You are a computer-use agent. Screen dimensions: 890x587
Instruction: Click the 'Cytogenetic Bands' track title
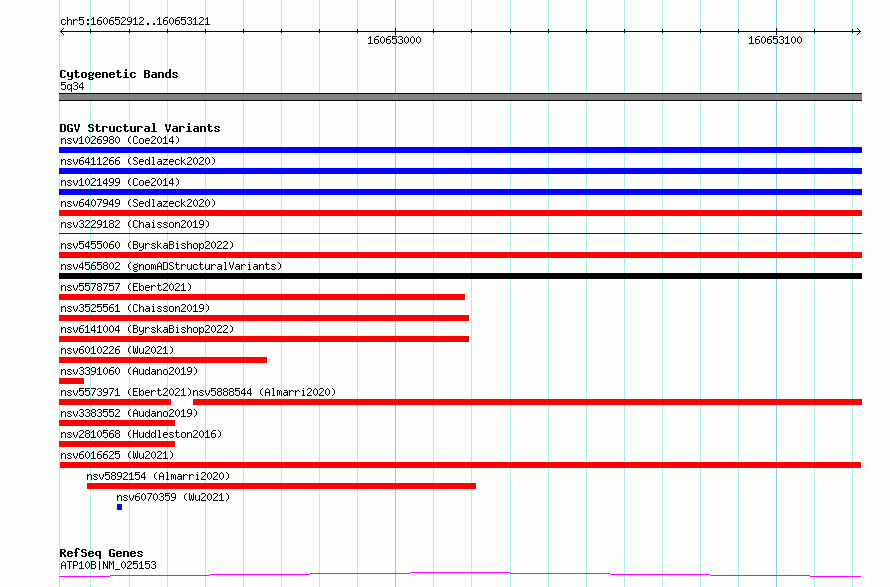119,74
